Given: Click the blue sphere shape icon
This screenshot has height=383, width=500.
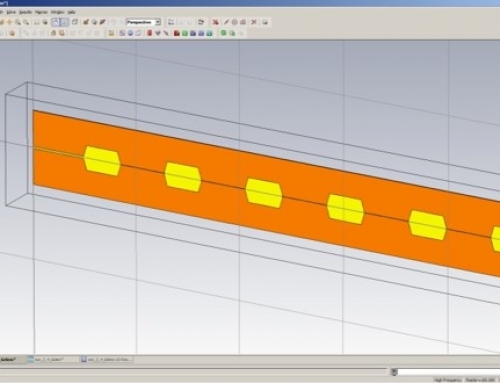Looking at the screenshot, I should (130, 33).
